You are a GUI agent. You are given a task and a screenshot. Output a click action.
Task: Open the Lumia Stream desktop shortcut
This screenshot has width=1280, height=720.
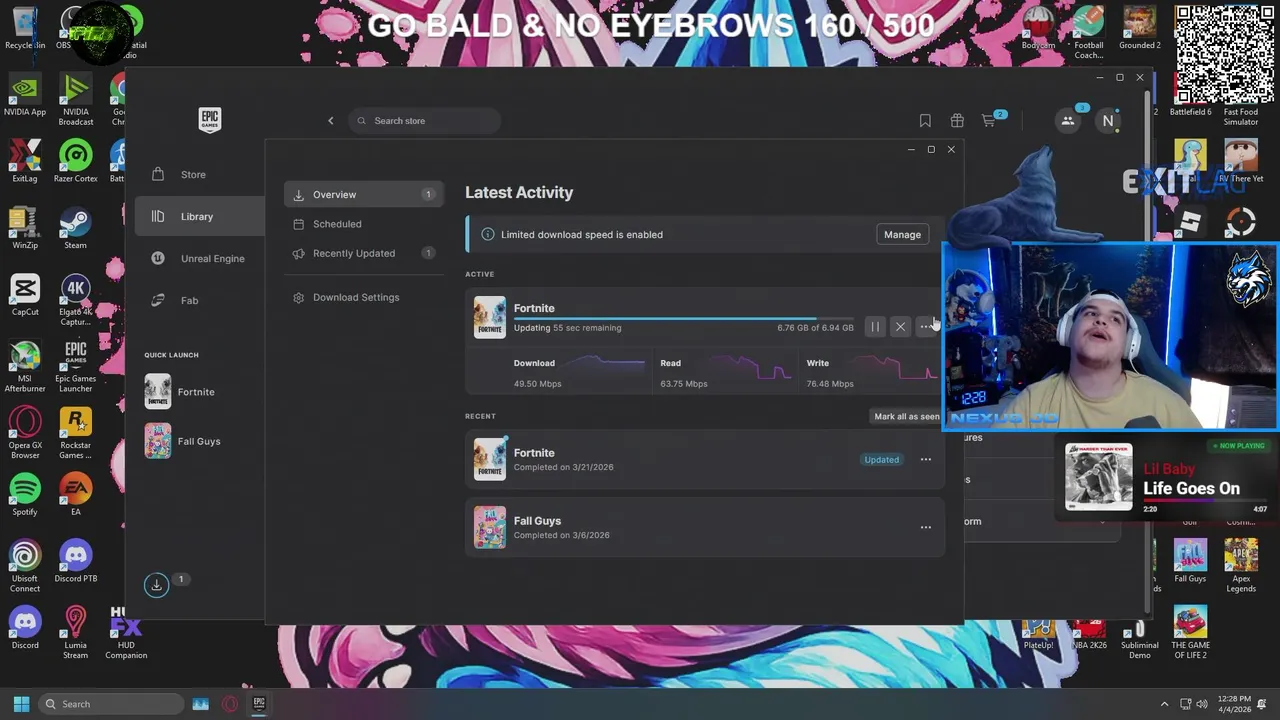coord(75,633)
